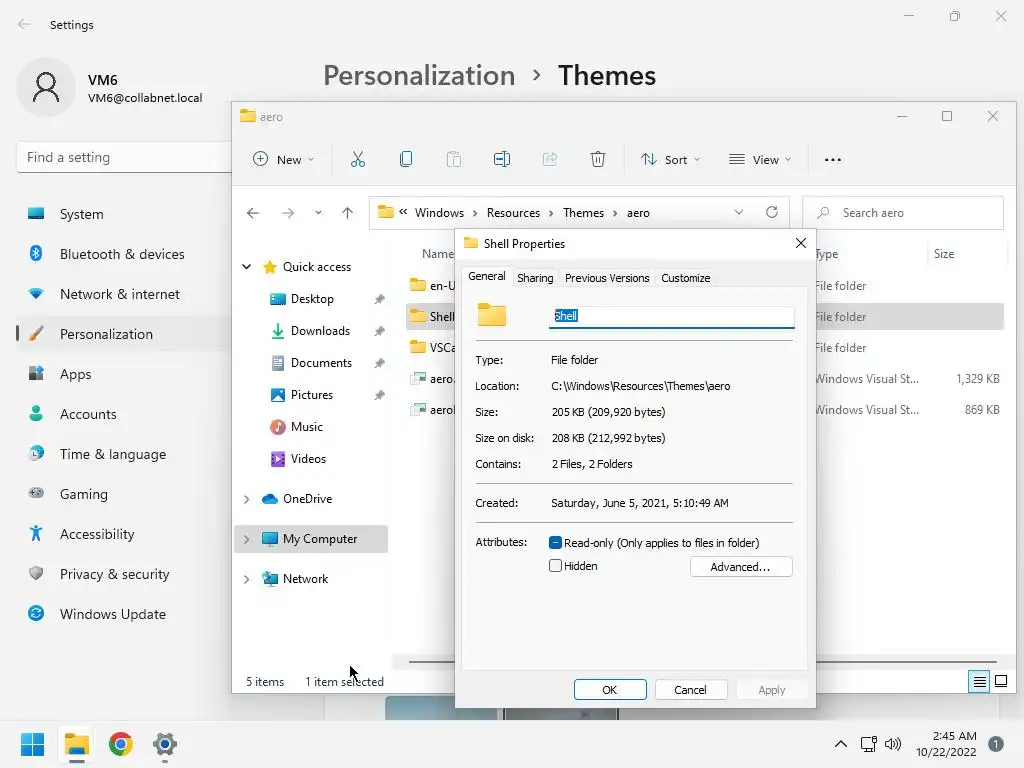Launch Google Chrome from taskbar
1024x768 pixels.
click(x=121, y=744)
